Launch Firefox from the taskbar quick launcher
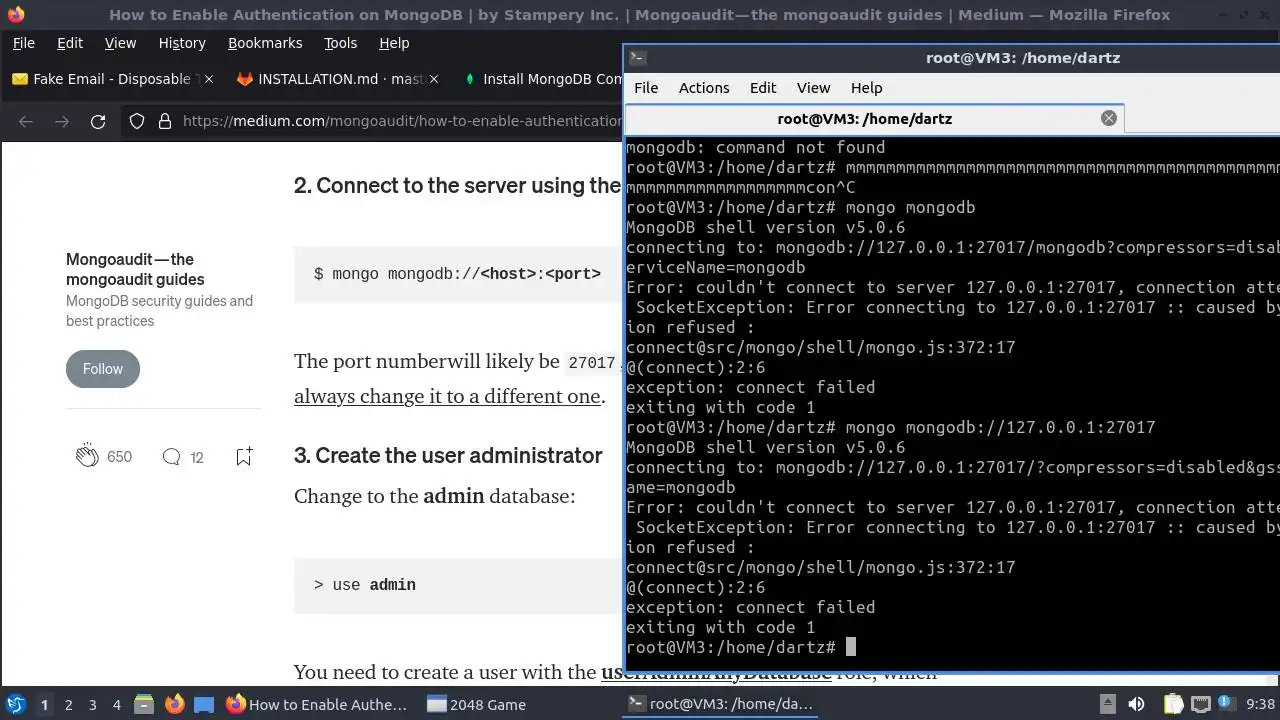The width and height of the screenshot is (1280, 720). click(175, 705)
